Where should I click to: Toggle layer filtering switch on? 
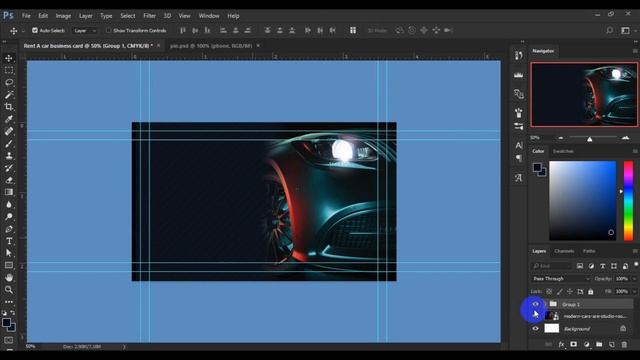(x=636, y=264)
